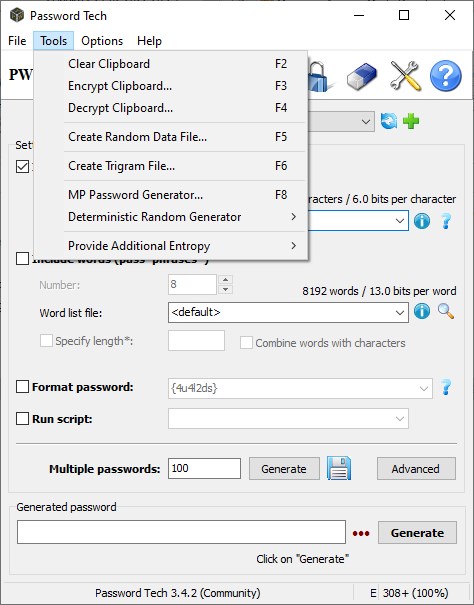Click info icon beside character set field
Screen dimensions: 474x605
click(x=422, y=221)
